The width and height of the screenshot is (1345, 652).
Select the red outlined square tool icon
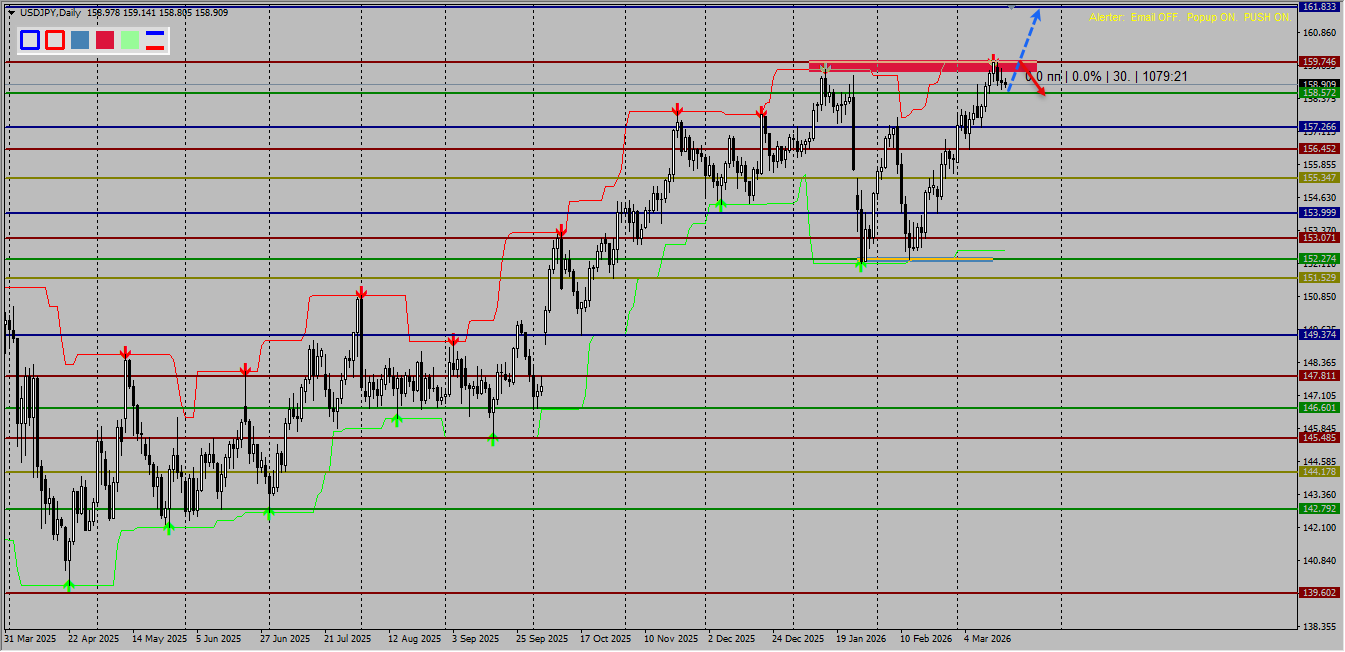point(55,40)
